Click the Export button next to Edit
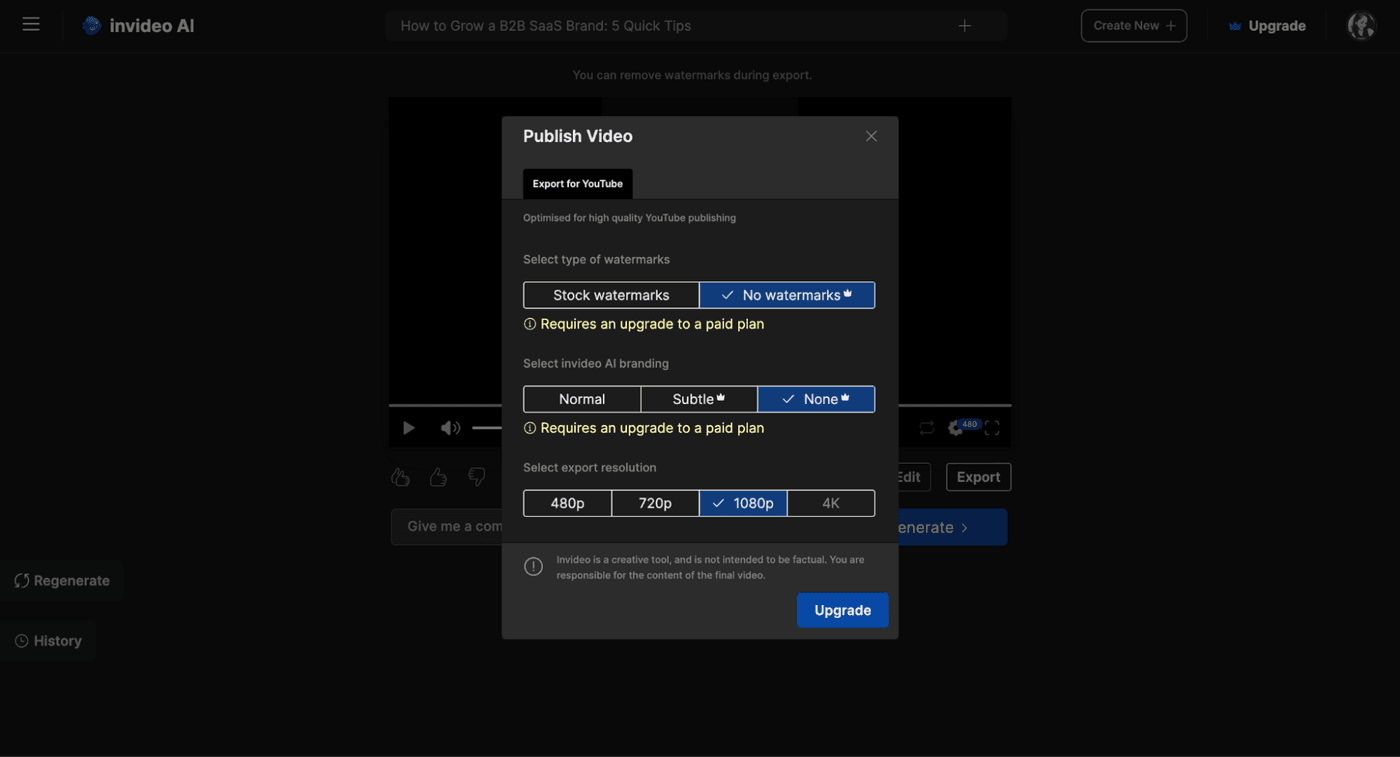The image size is (1400, 757). point(978,477)
